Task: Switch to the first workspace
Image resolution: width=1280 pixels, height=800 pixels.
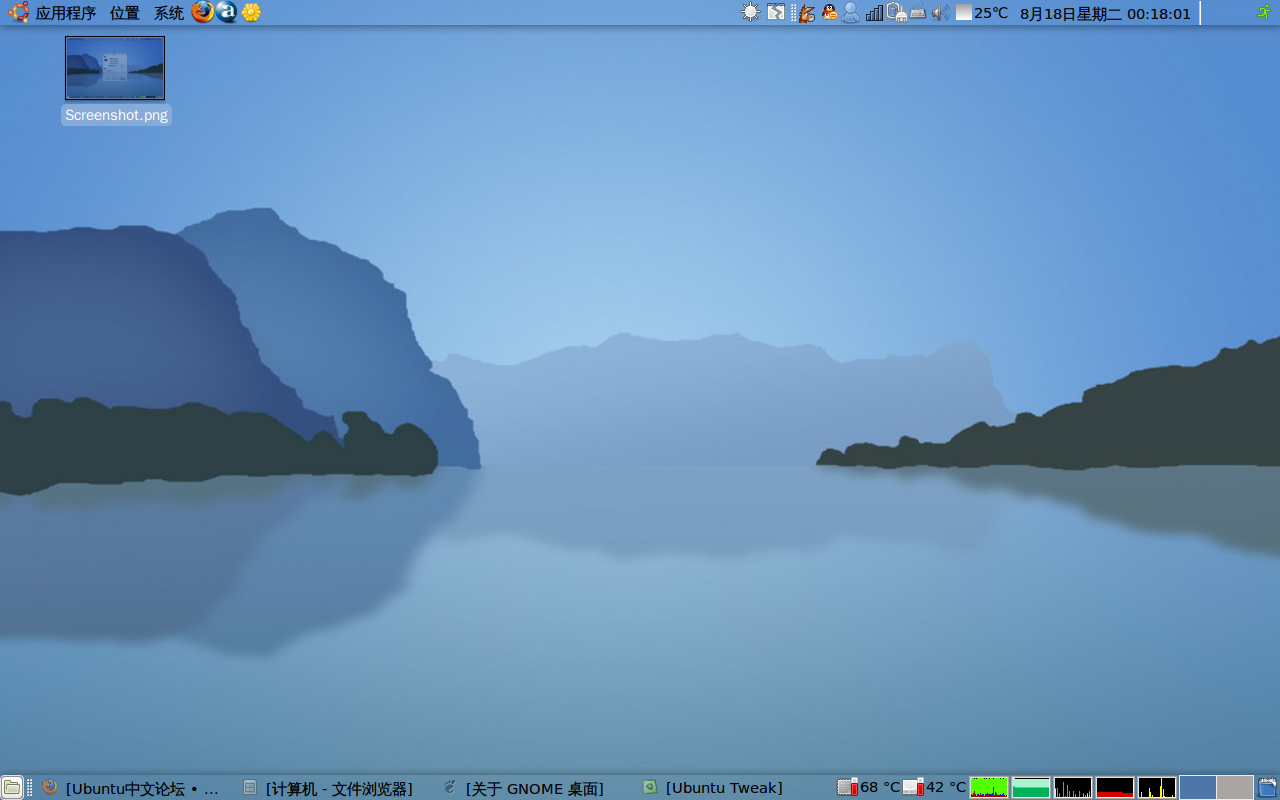Action: [x=1198, y=787]
